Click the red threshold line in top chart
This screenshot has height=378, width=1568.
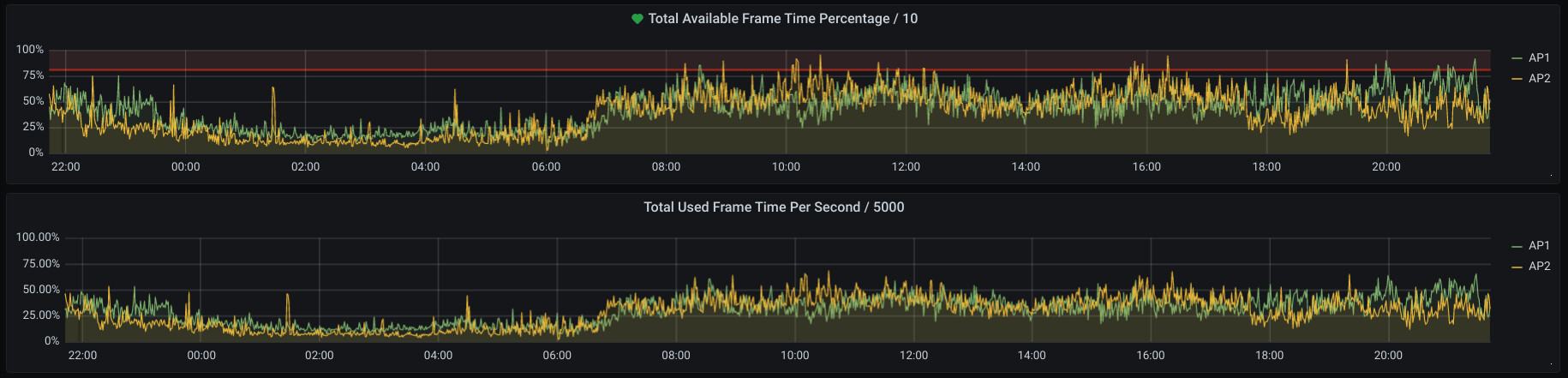(x=343, y=69)
